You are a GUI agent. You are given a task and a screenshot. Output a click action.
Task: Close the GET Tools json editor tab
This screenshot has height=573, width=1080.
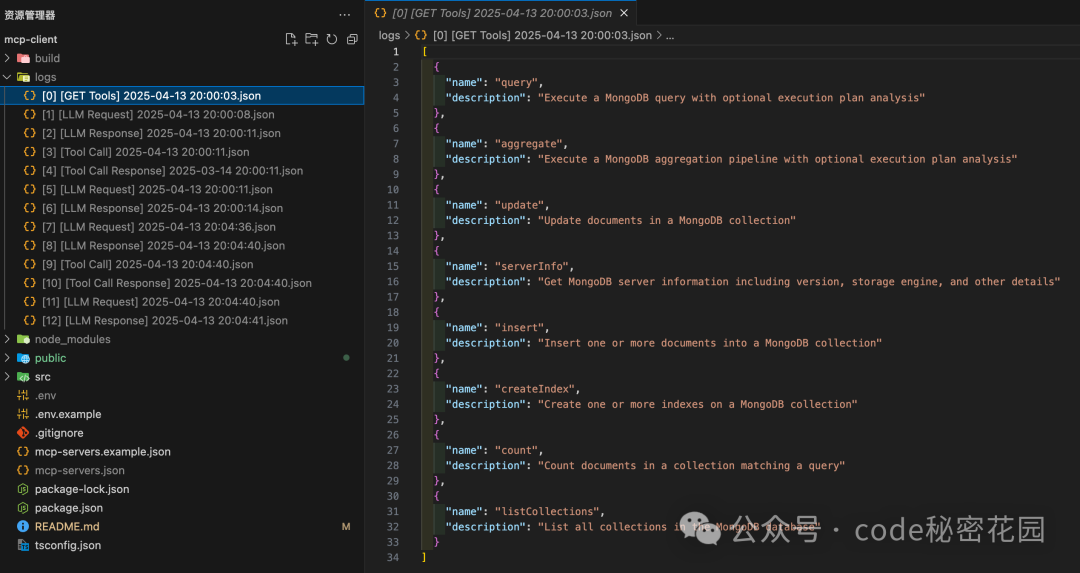(624, 13)
